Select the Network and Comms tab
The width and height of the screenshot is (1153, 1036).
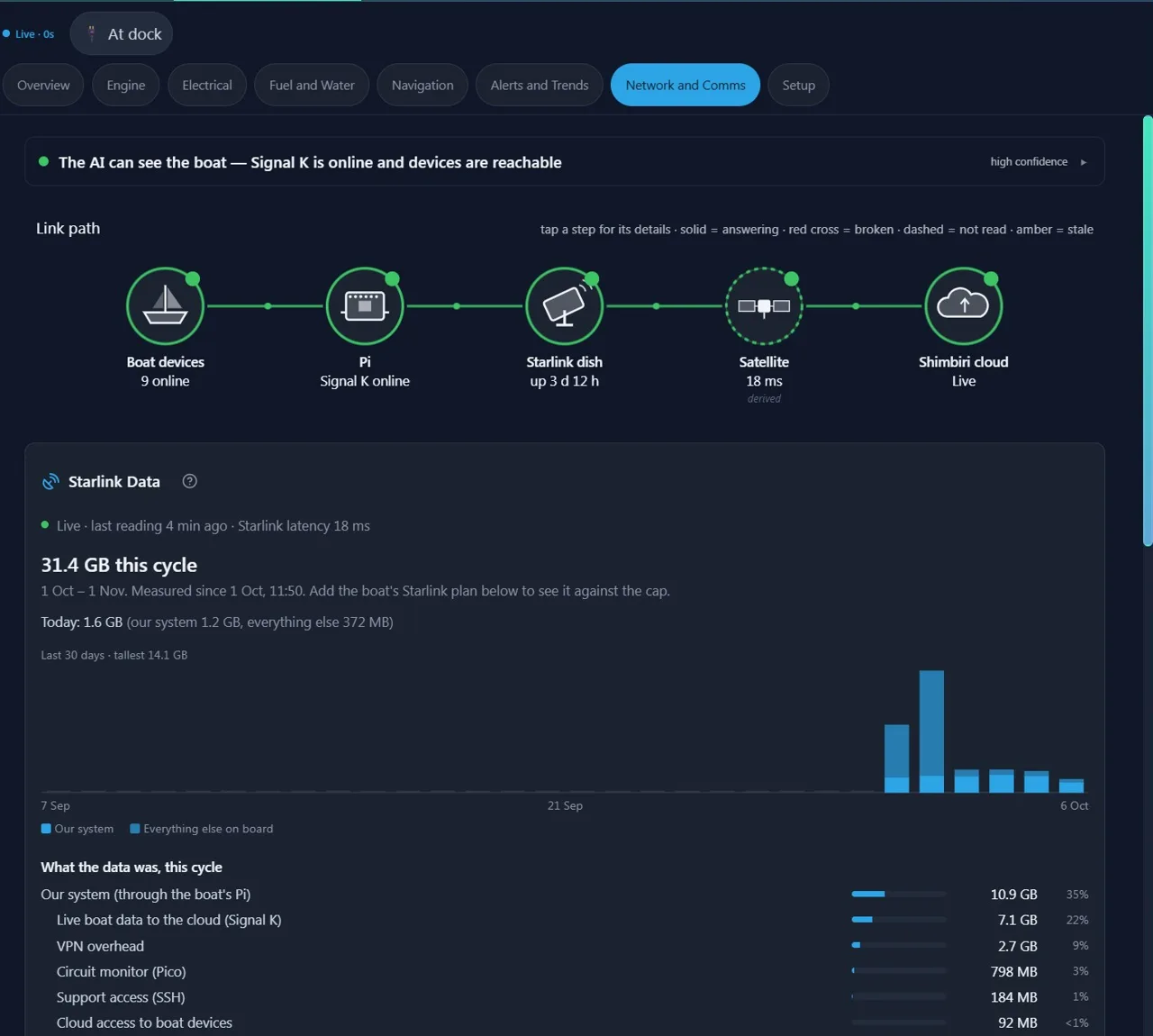pos(685,85)
